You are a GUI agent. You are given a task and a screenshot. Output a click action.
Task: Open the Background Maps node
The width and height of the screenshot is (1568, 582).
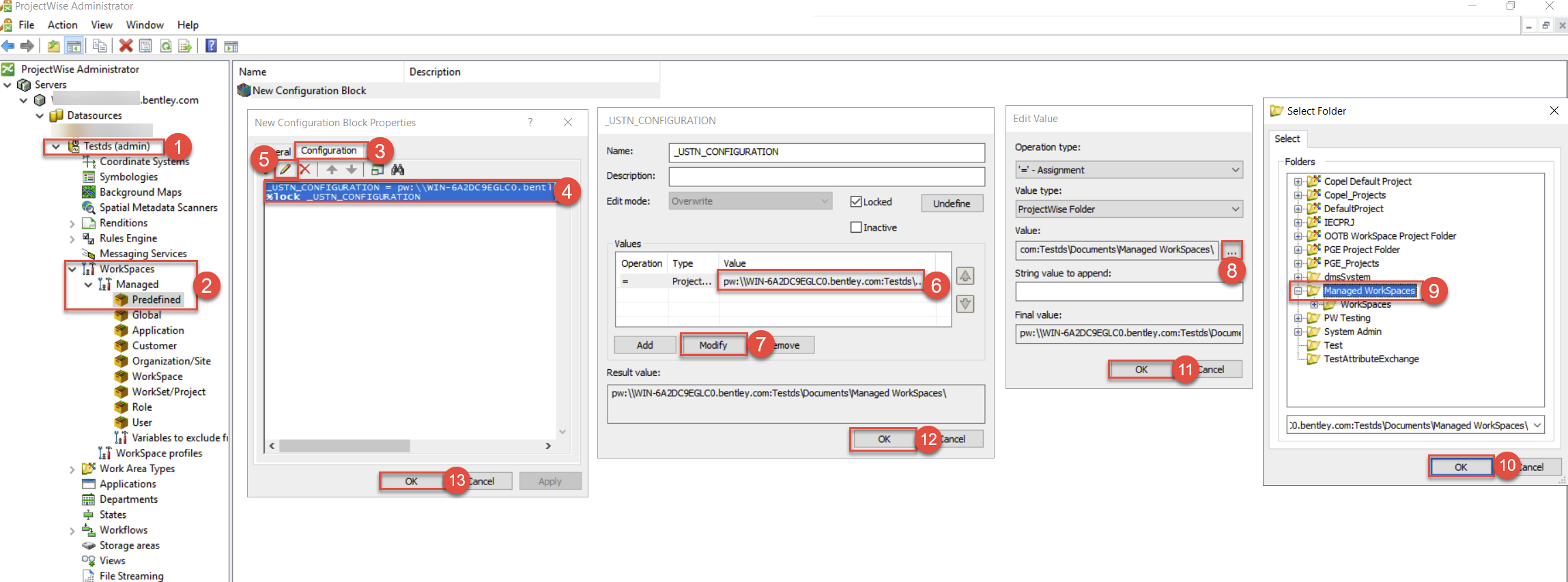point(141,192)
